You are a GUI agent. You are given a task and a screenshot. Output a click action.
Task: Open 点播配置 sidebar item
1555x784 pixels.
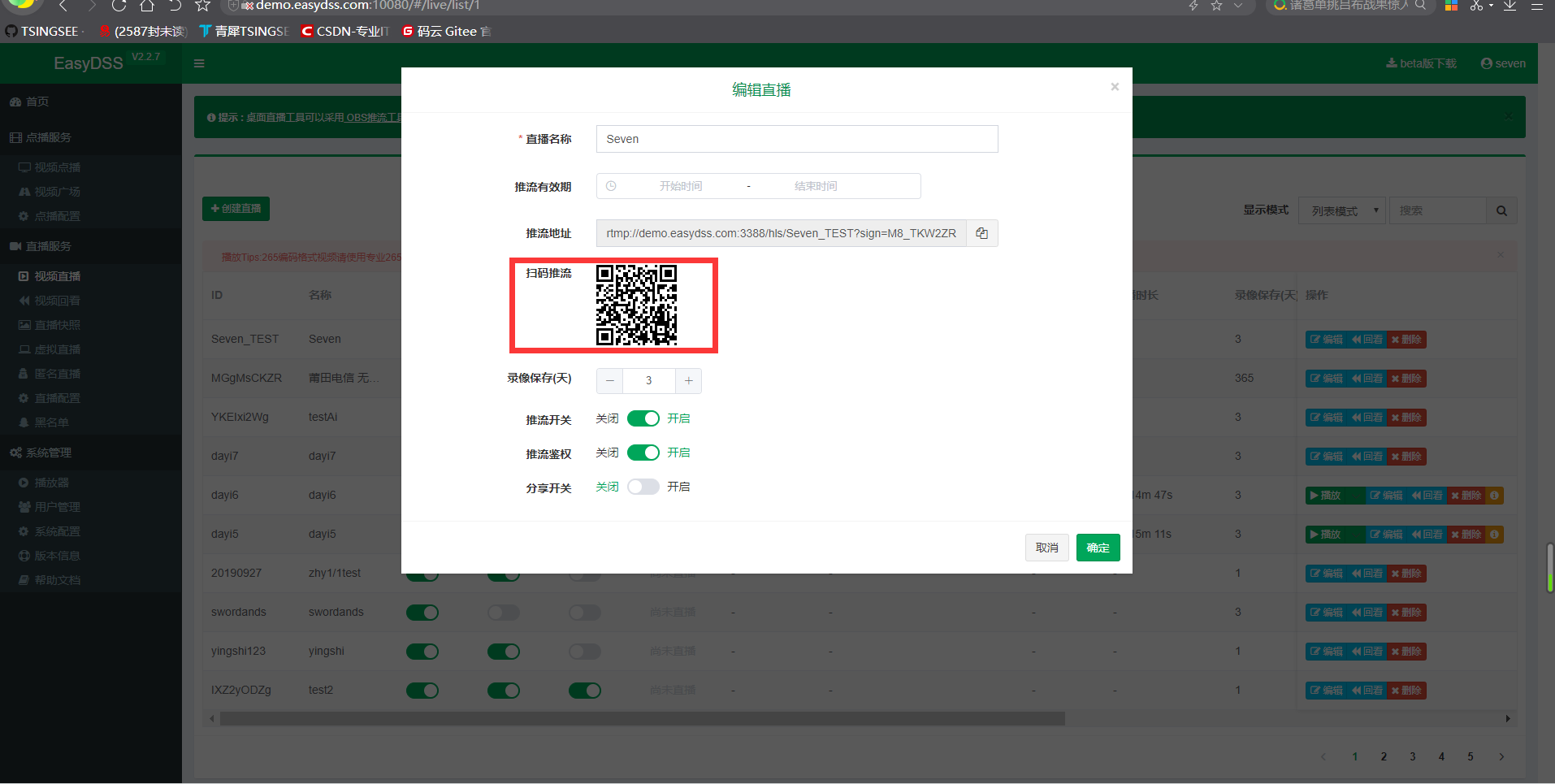(x=50, y=216)
